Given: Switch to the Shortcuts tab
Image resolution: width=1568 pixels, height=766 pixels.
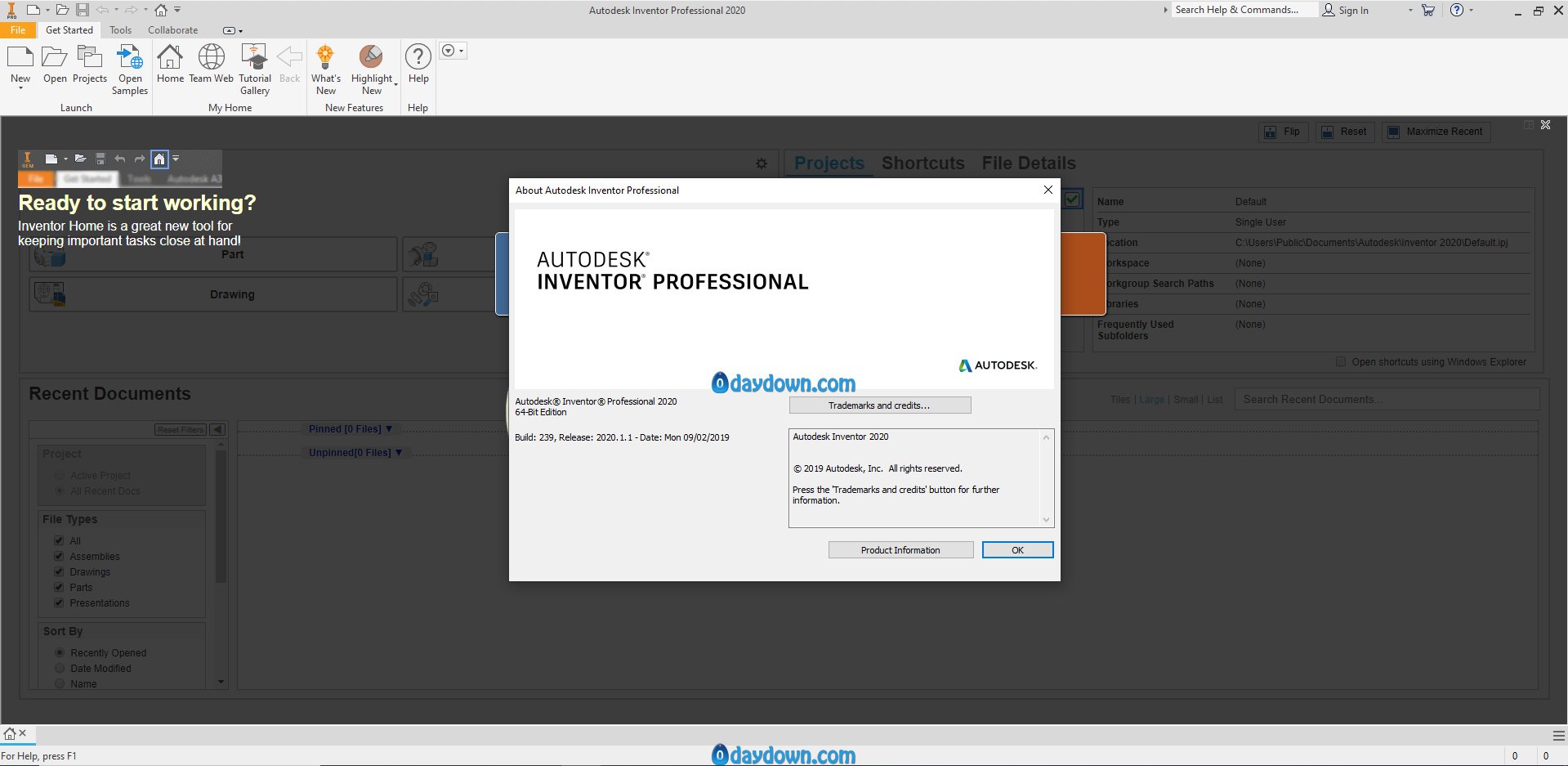Looking at the screenshot, I should point(922,163).
